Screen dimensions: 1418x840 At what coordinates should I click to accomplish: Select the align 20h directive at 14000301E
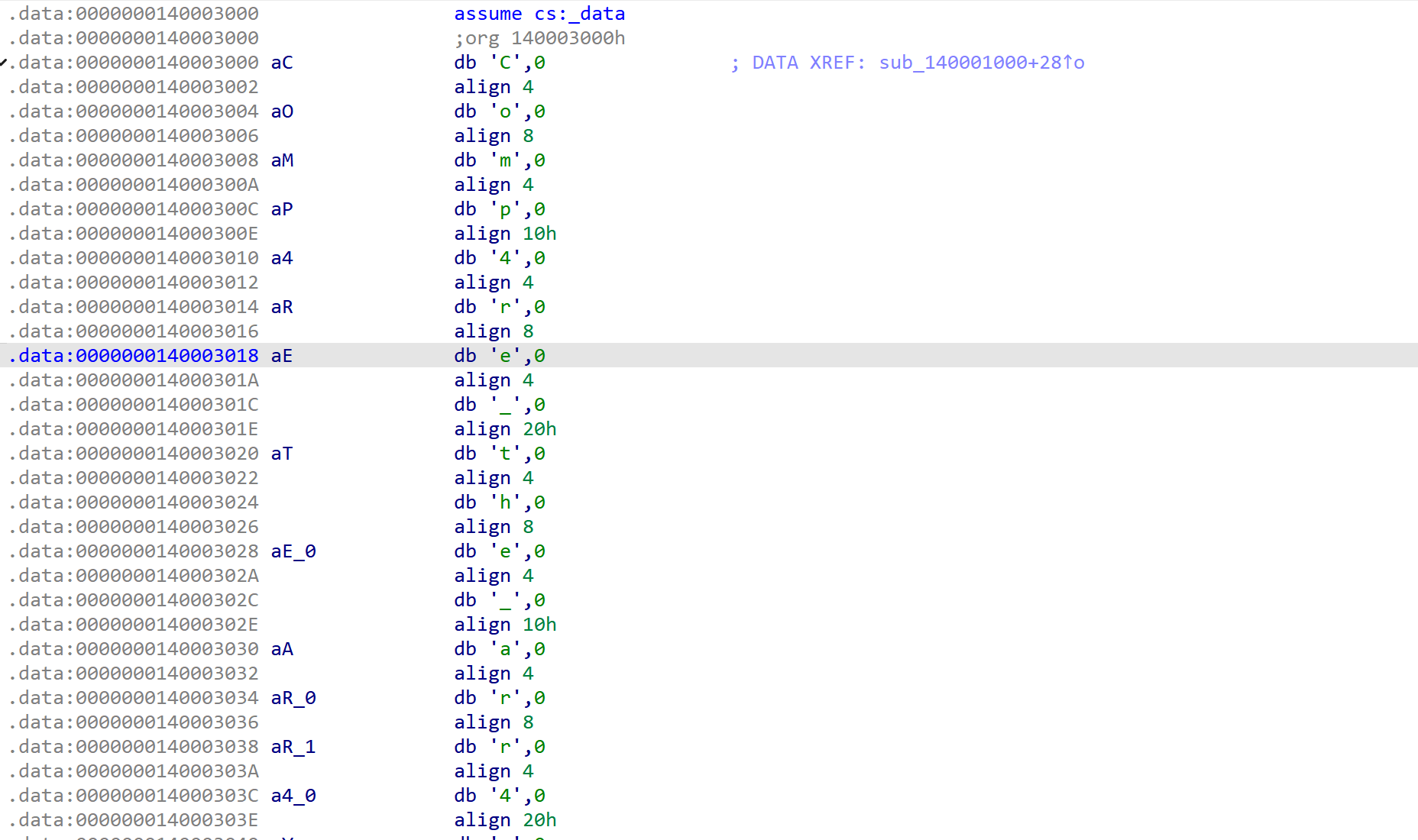click(505, 428)
